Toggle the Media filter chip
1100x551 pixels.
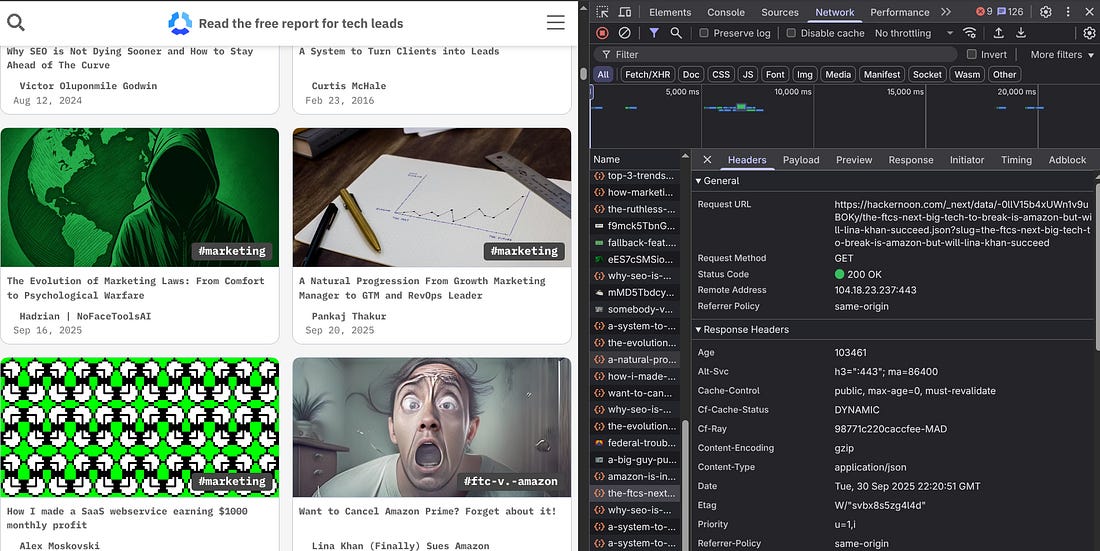pyautogui.click(x=838, y=74)
